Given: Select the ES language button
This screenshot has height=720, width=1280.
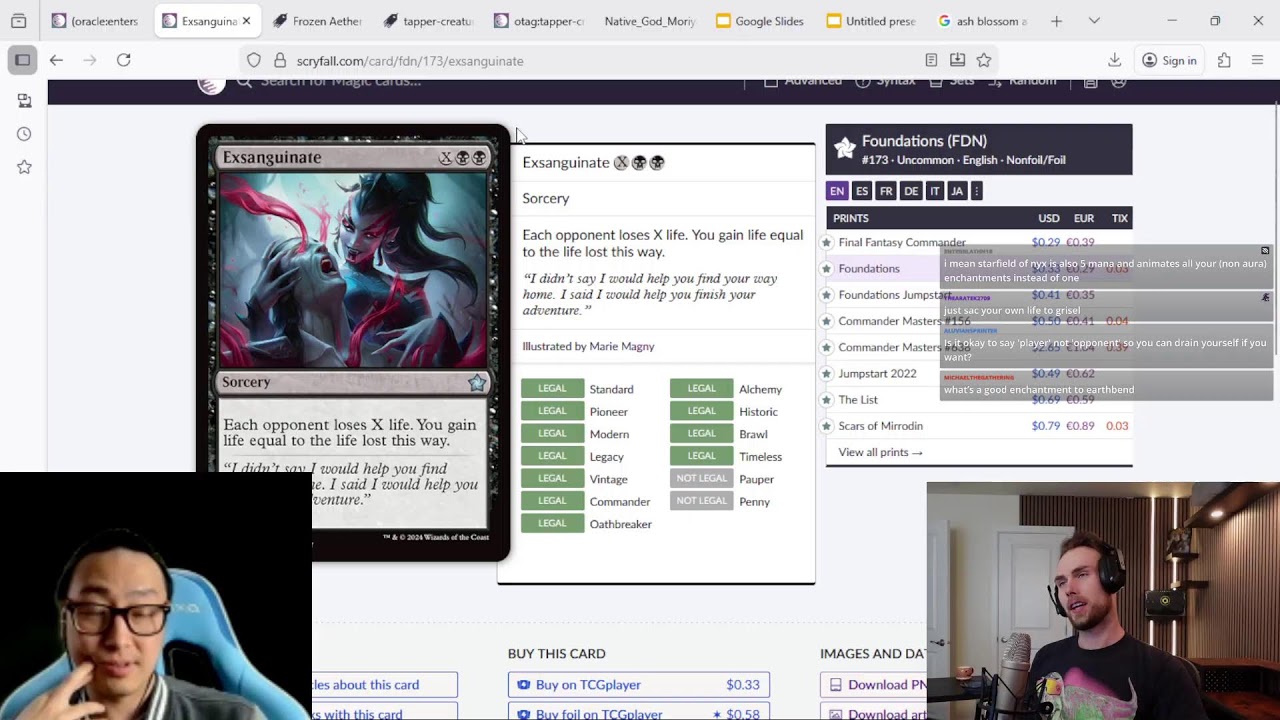Looking at the screenshot, I should (862, 191).
